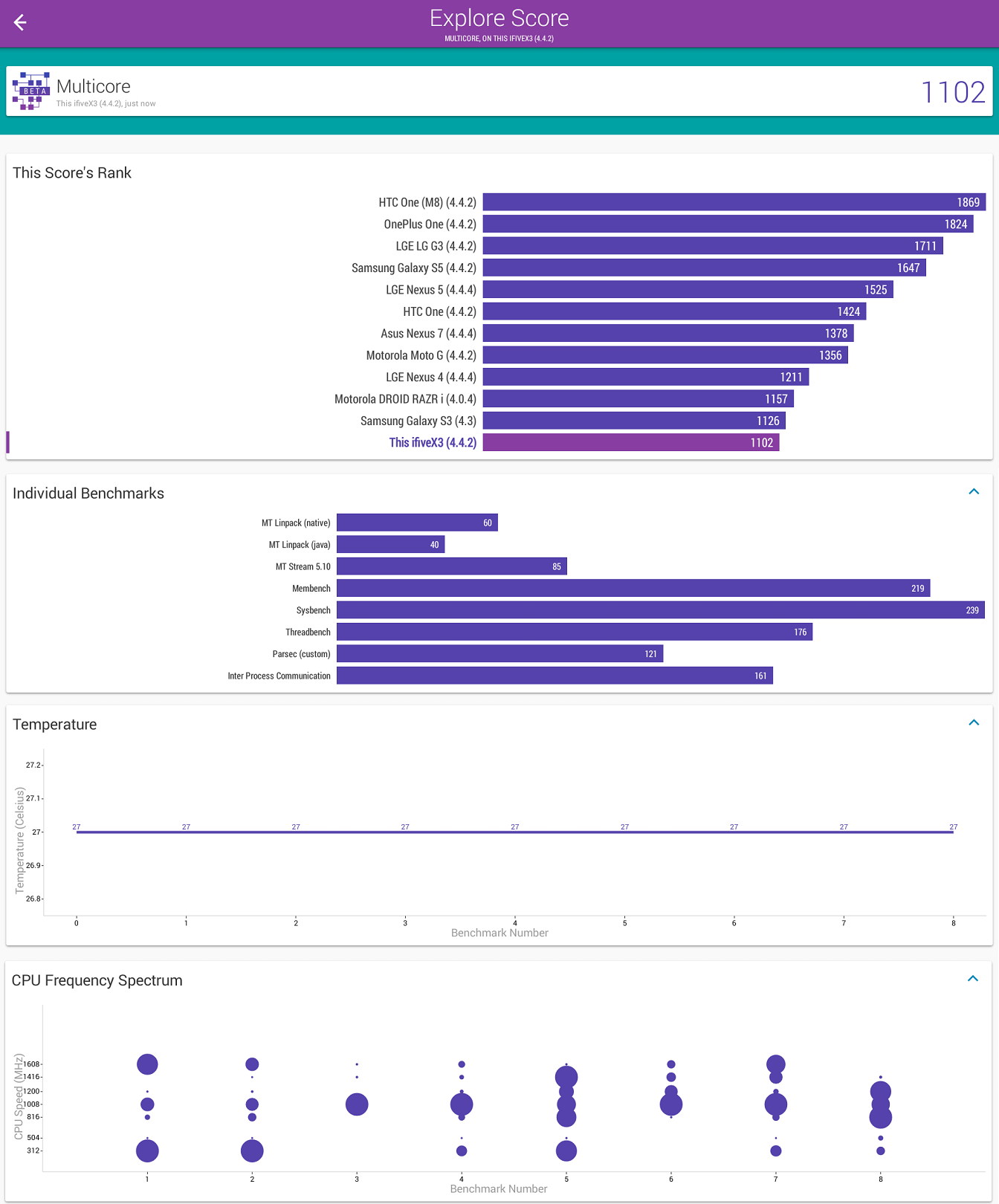Click the 'Temperature' section title
The image size is (999, 1204).
(55, 724)
